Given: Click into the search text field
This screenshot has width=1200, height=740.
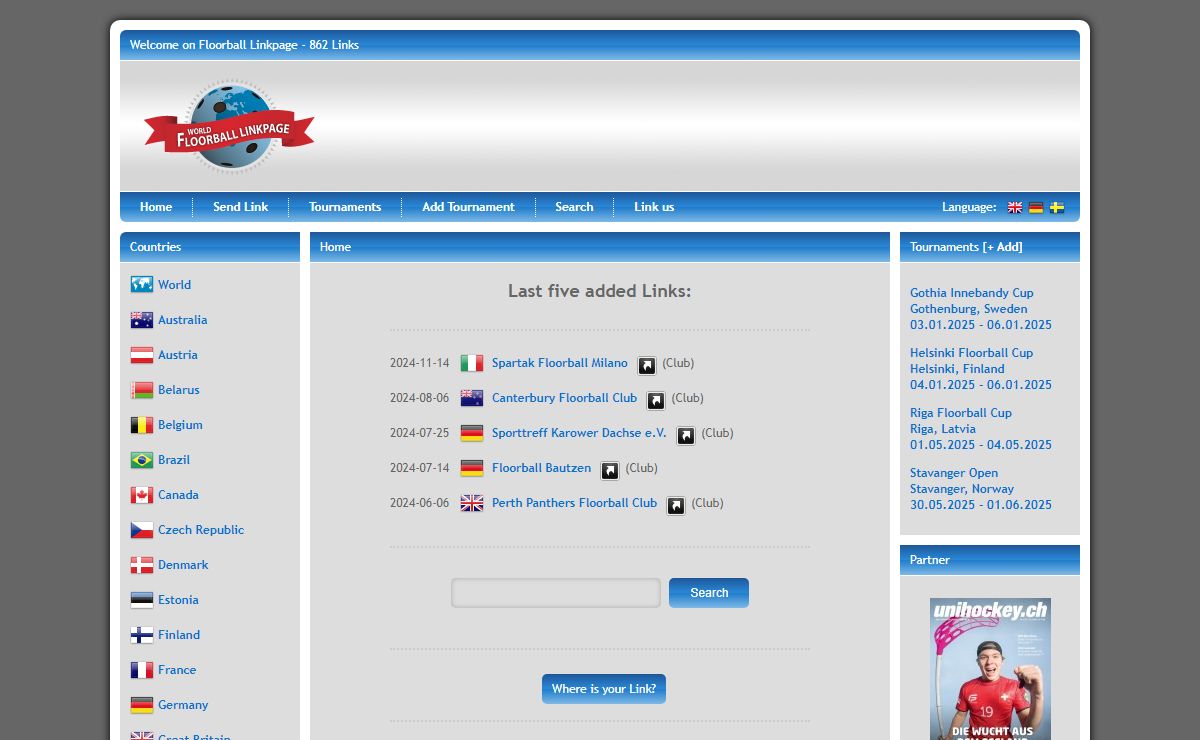Looking at the screenshot, I should pyautogui.click(x=556, y=593).
